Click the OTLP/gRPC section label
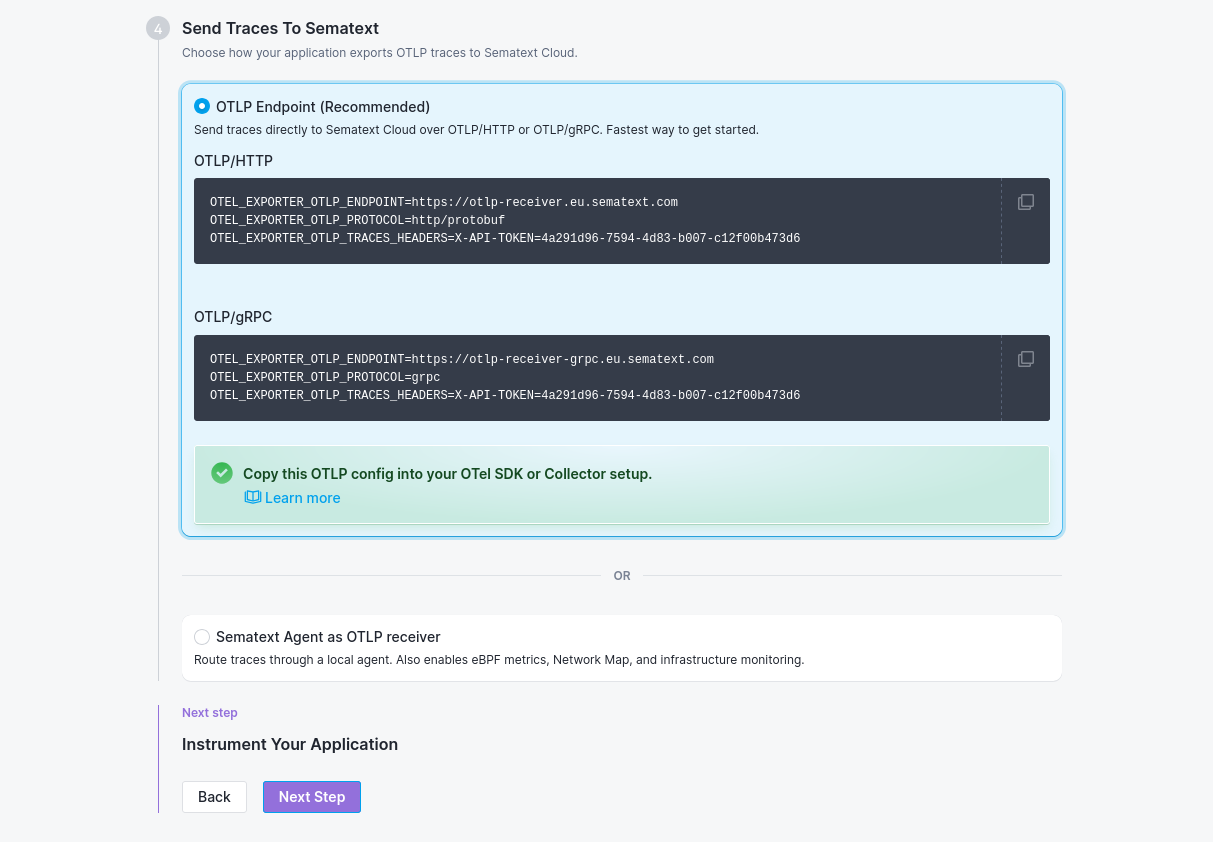Viewport: 1213px width, 842px height. (x=233, y=317)
